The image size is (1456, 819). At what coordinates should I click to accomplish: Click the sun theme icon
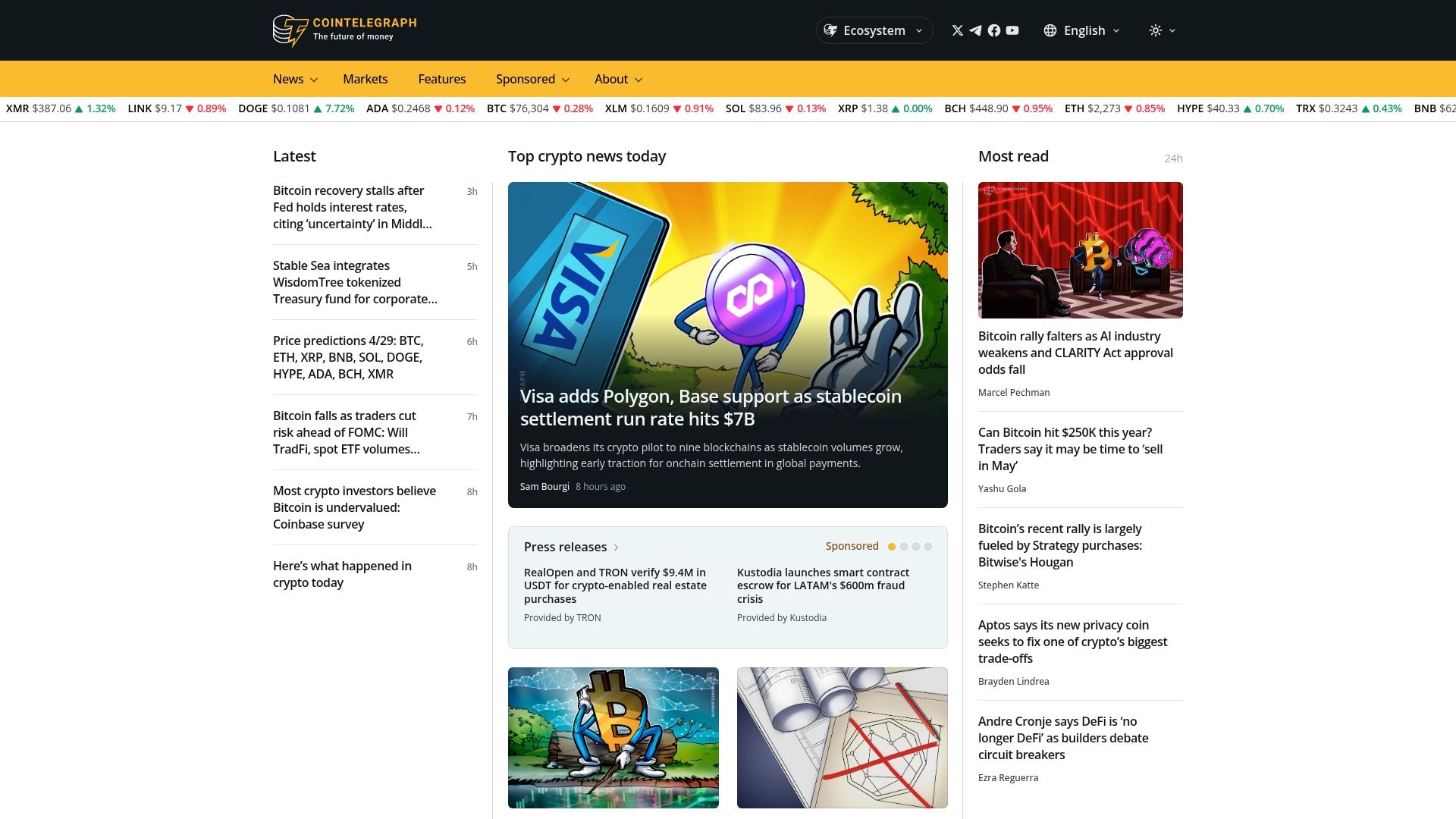pos(1156,30)
